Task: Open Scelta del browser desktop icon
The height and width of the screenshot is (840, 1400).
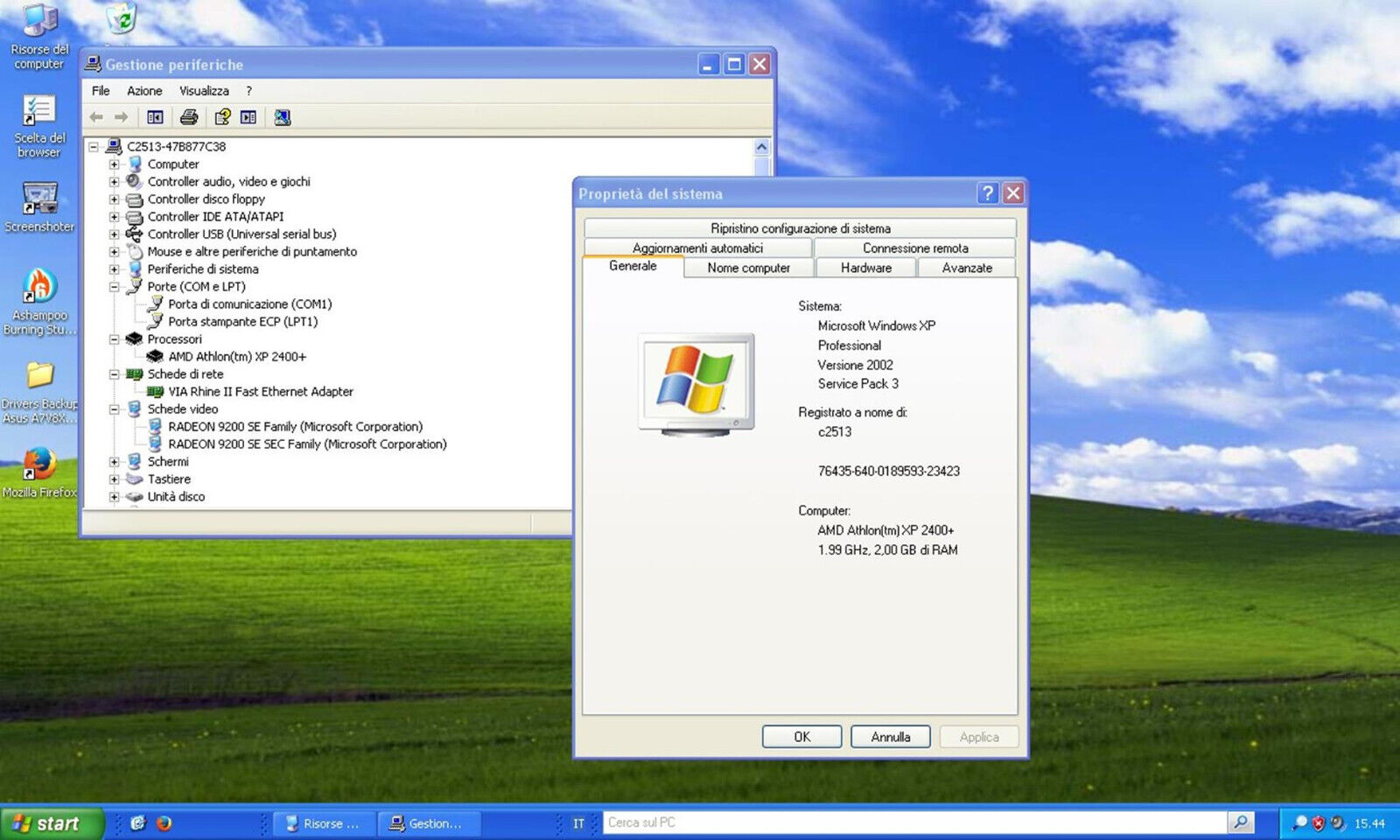Action: (38, 127)
